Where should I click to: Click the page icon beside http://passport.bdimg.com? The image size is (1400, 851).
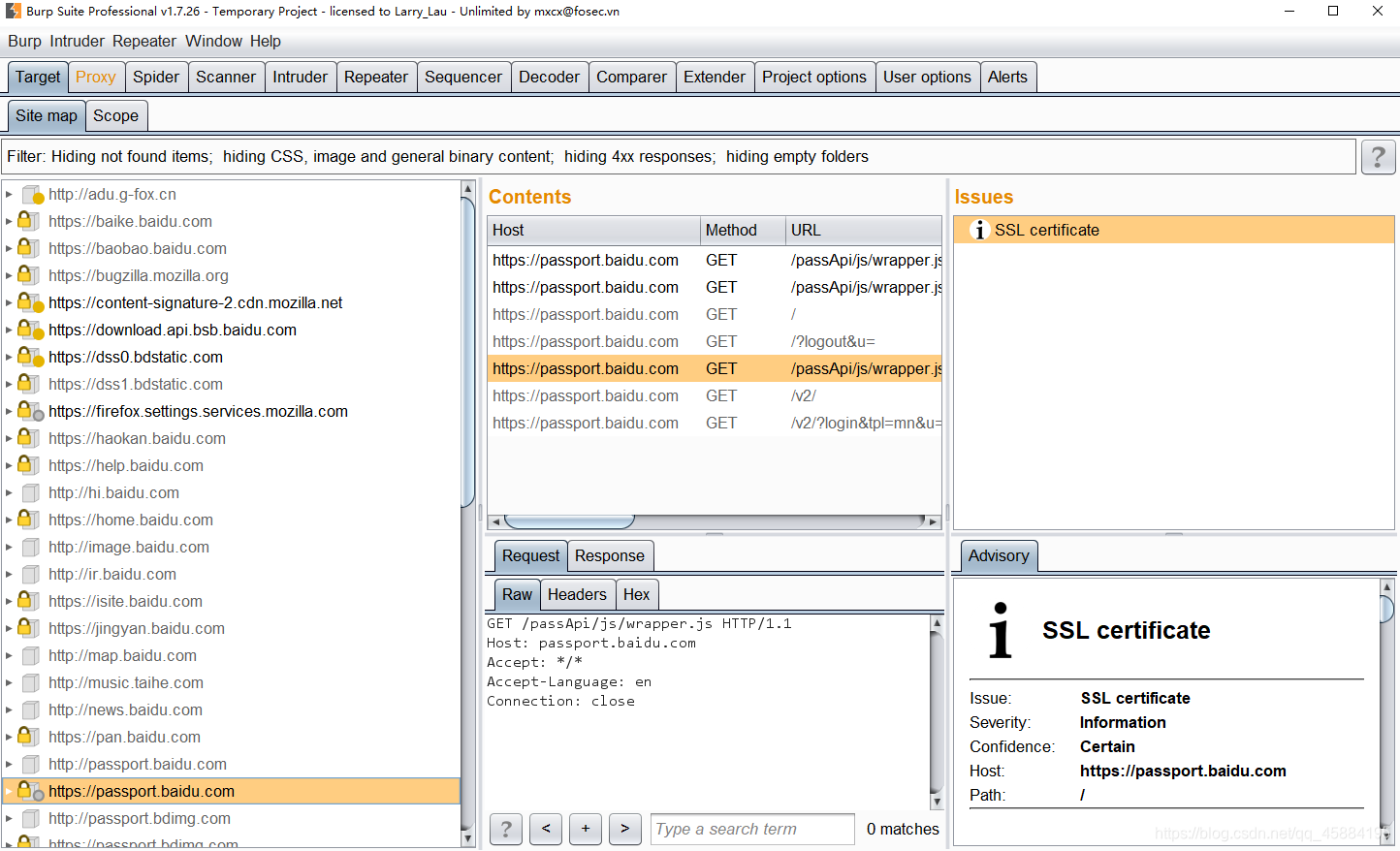click(31, 818)
